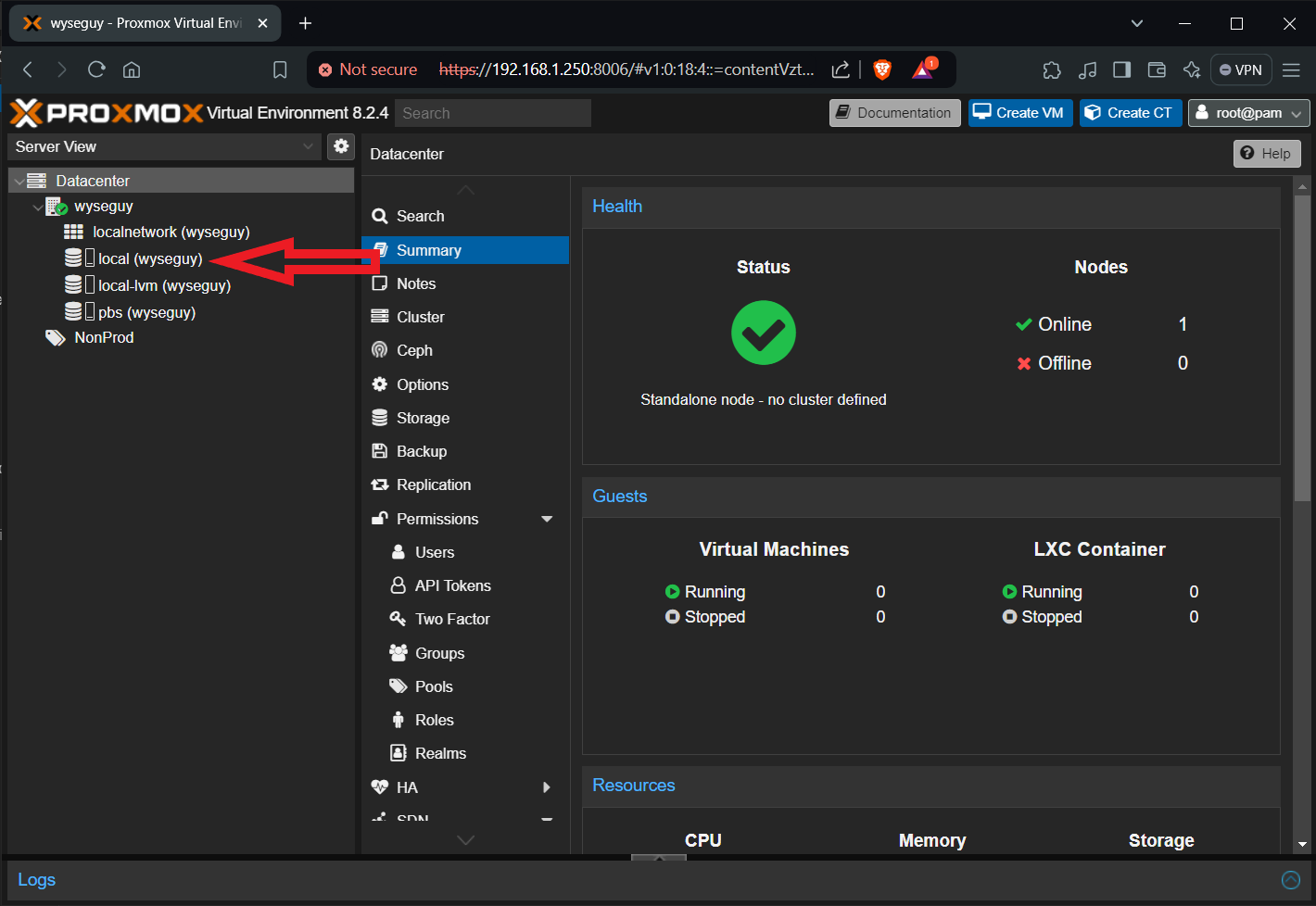The image size is (1316, 906).
Task: Select pbs (wyseguy) storage in the tree
Action: (x=147, y=312)
